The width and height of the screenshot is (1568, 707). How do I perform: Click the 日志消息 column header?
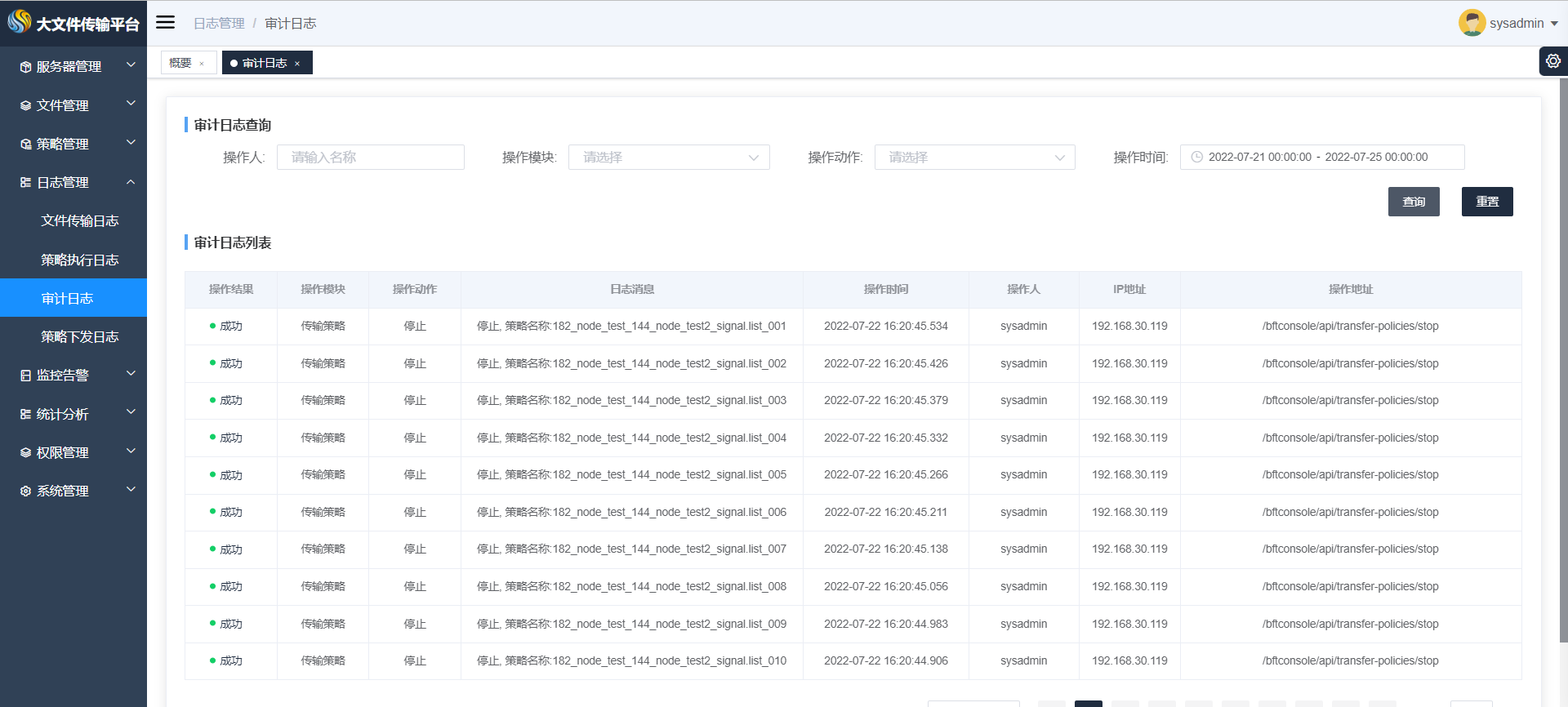pyautogui.click(x=632, y=289)
